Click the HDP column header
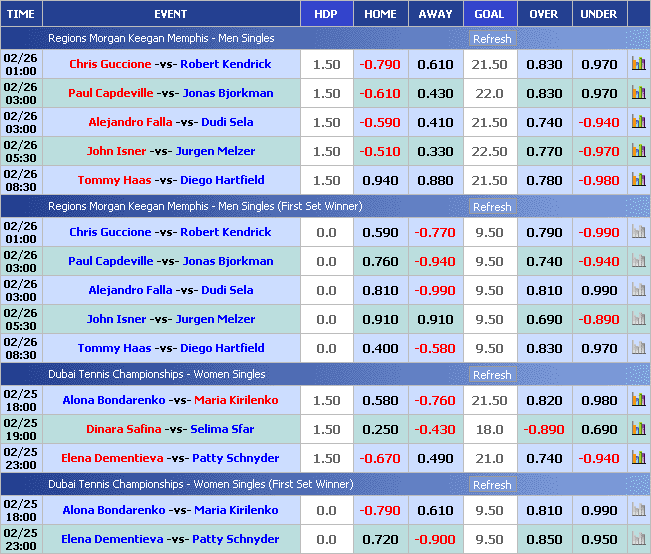The image size is (651, 554). (326, 14)
